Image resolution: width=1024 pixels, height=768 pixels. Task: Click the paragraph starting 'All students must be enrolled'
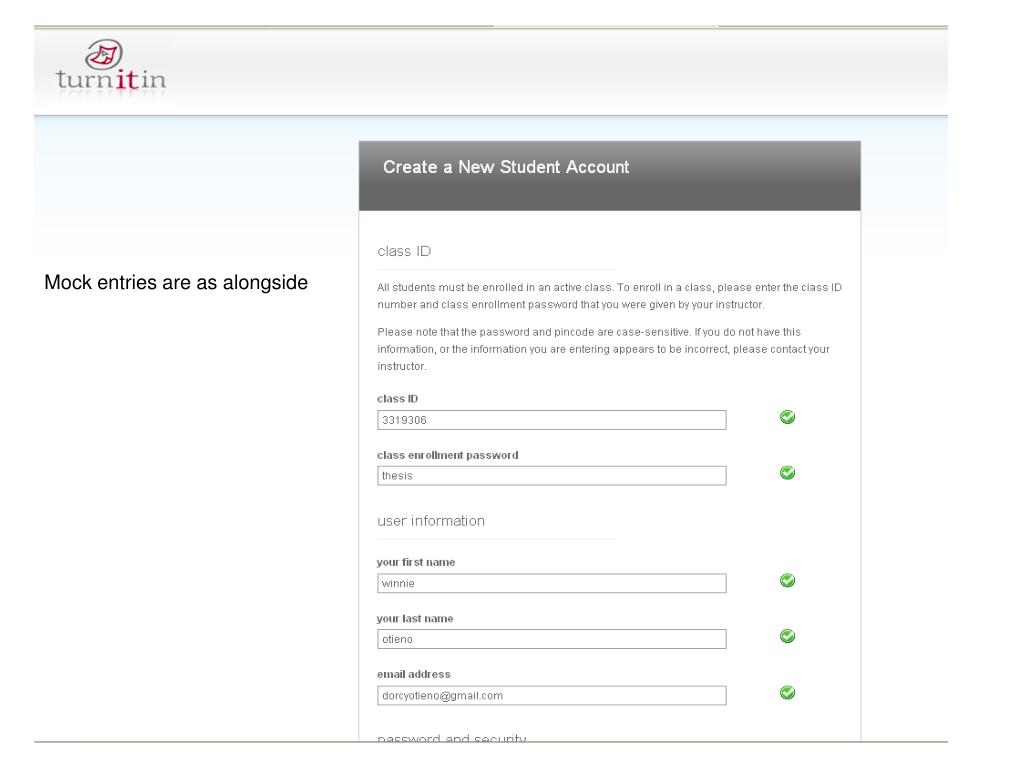pos(609,296)
